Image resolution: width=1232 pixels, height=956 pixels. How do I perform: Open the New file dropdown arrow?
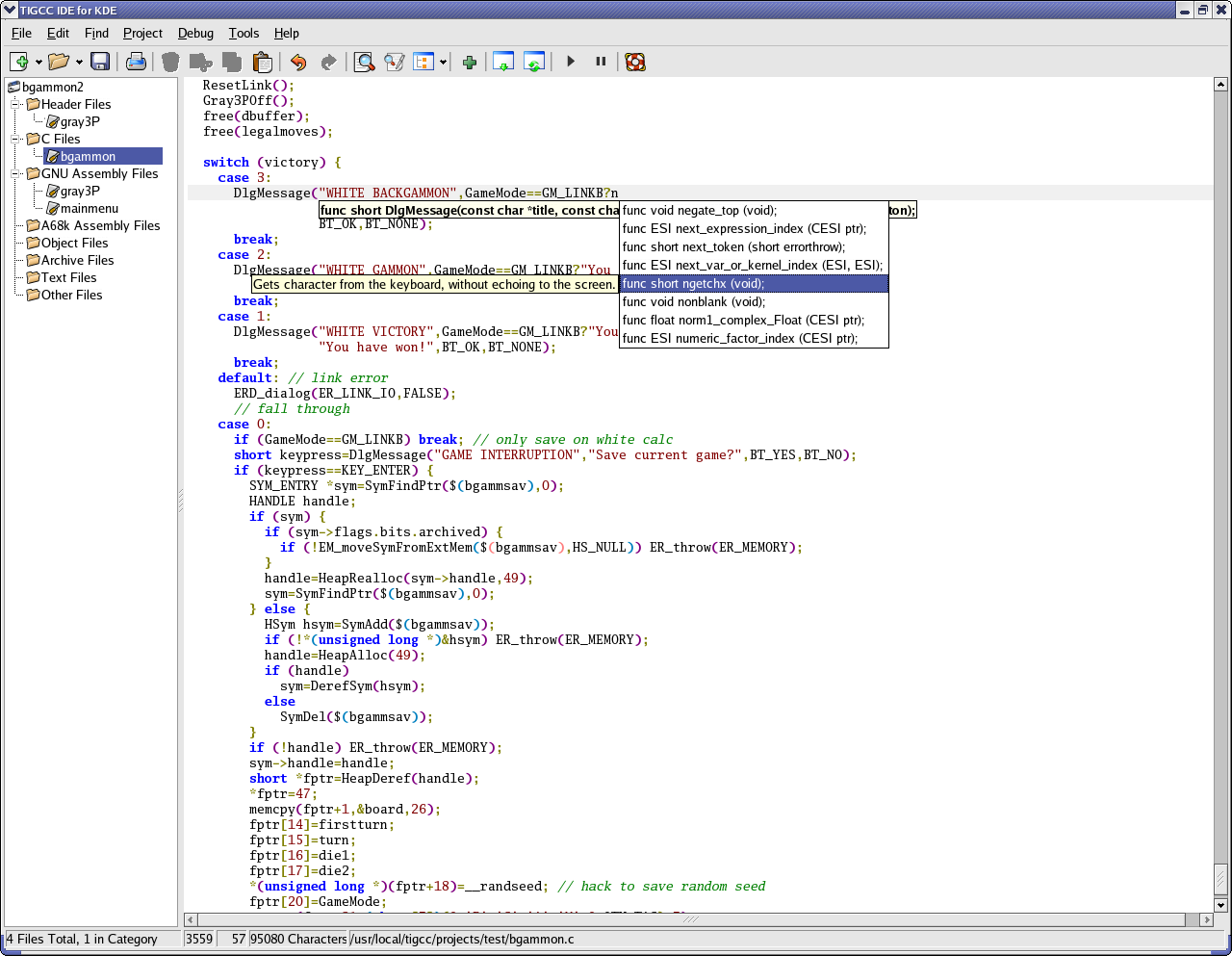tap(38, 63)
